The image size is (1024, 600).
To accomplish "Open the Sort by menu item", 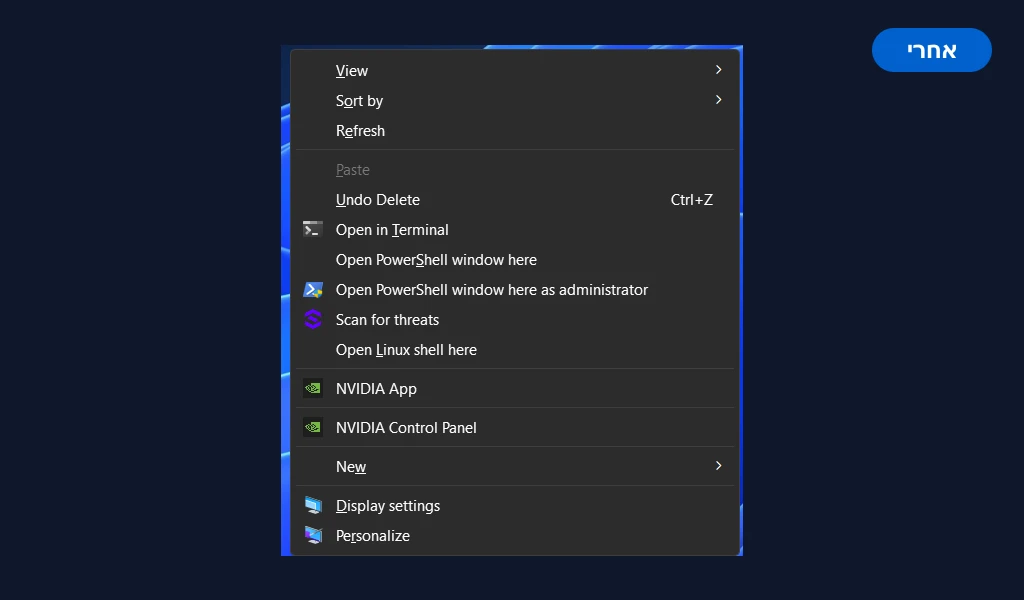I will (x=515, y=101).
